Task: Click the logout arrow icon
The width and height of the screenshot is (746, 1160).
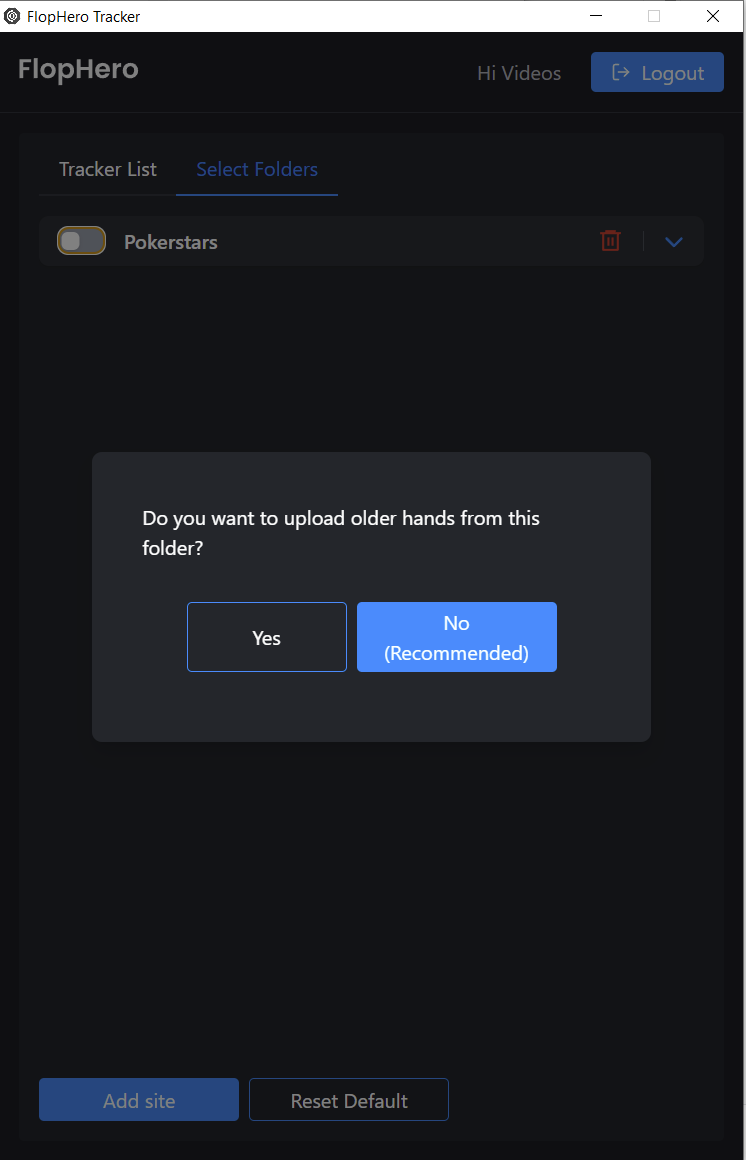Action: coord(621,72)
